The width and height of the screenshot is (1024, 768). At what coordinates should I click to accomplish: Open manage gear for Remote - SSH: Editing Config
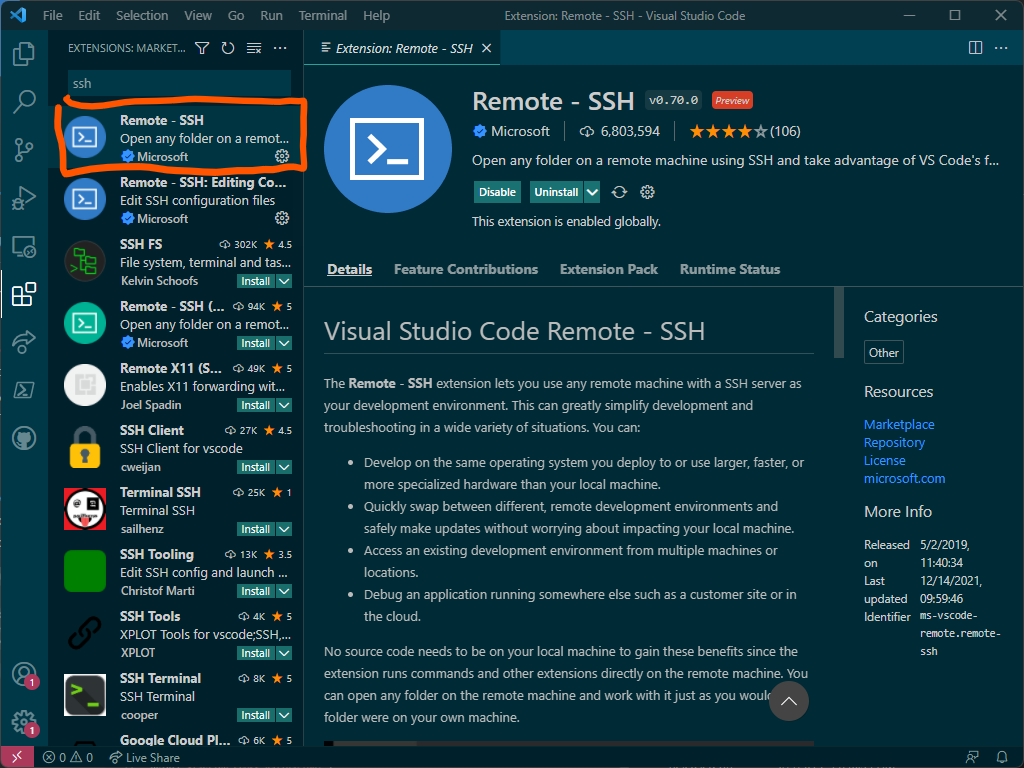(282, 218)
